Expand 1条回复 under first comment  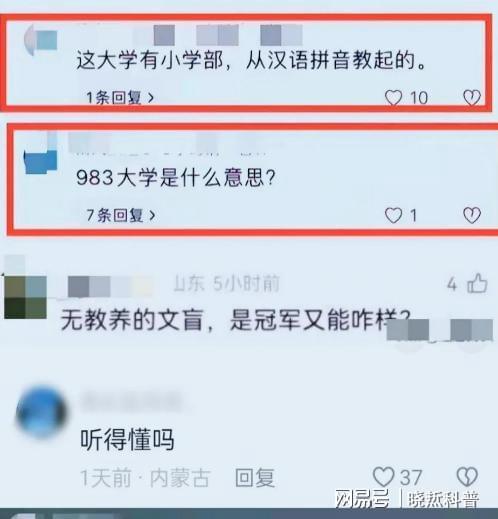tap(120, 98)
